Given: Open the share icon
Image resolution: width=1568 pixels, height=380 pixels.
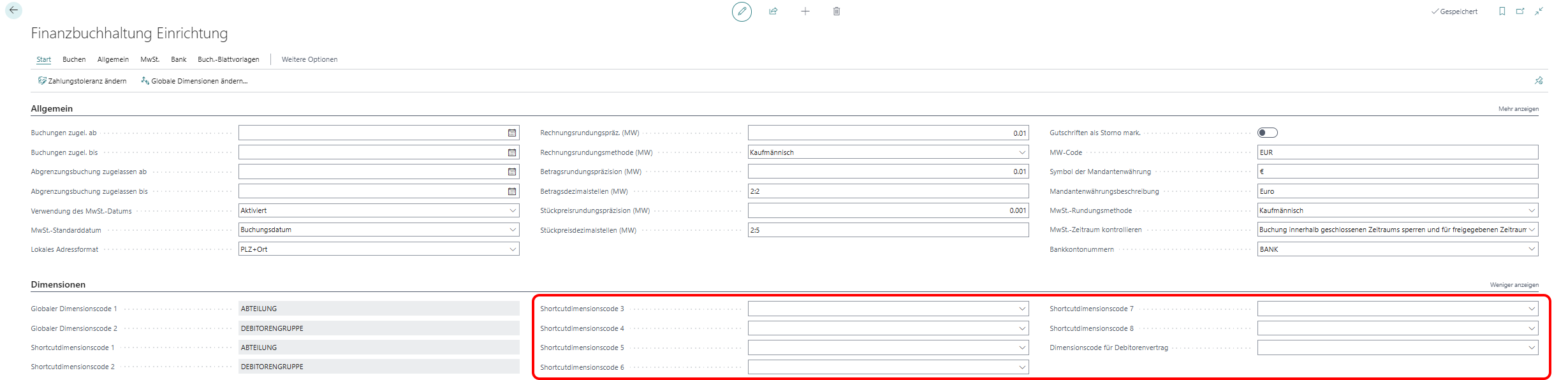Looking at the screenshot, I should point(773,11).
